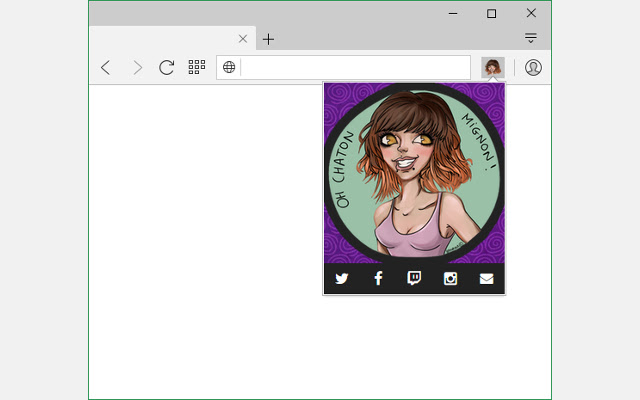Click the email envelope icon
The image size is (640, 400).
coord(486,279)
